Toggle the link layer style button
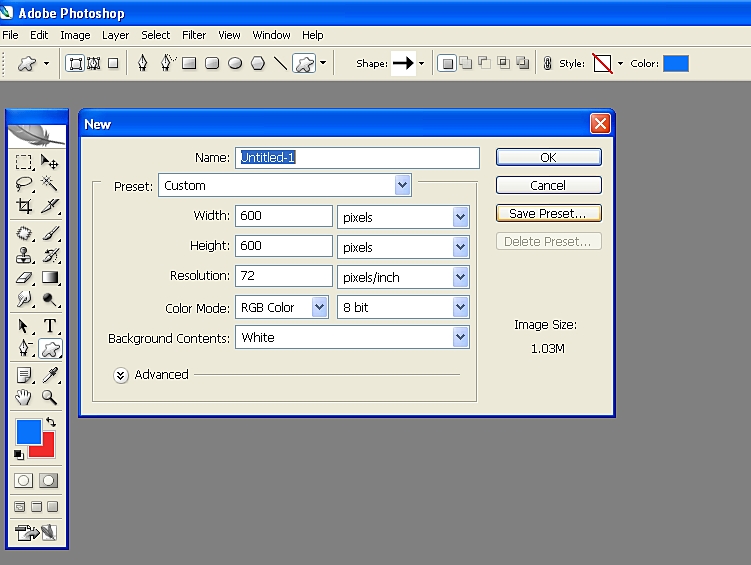The height and width of the screenshot is (565, 751). [547, 63]
